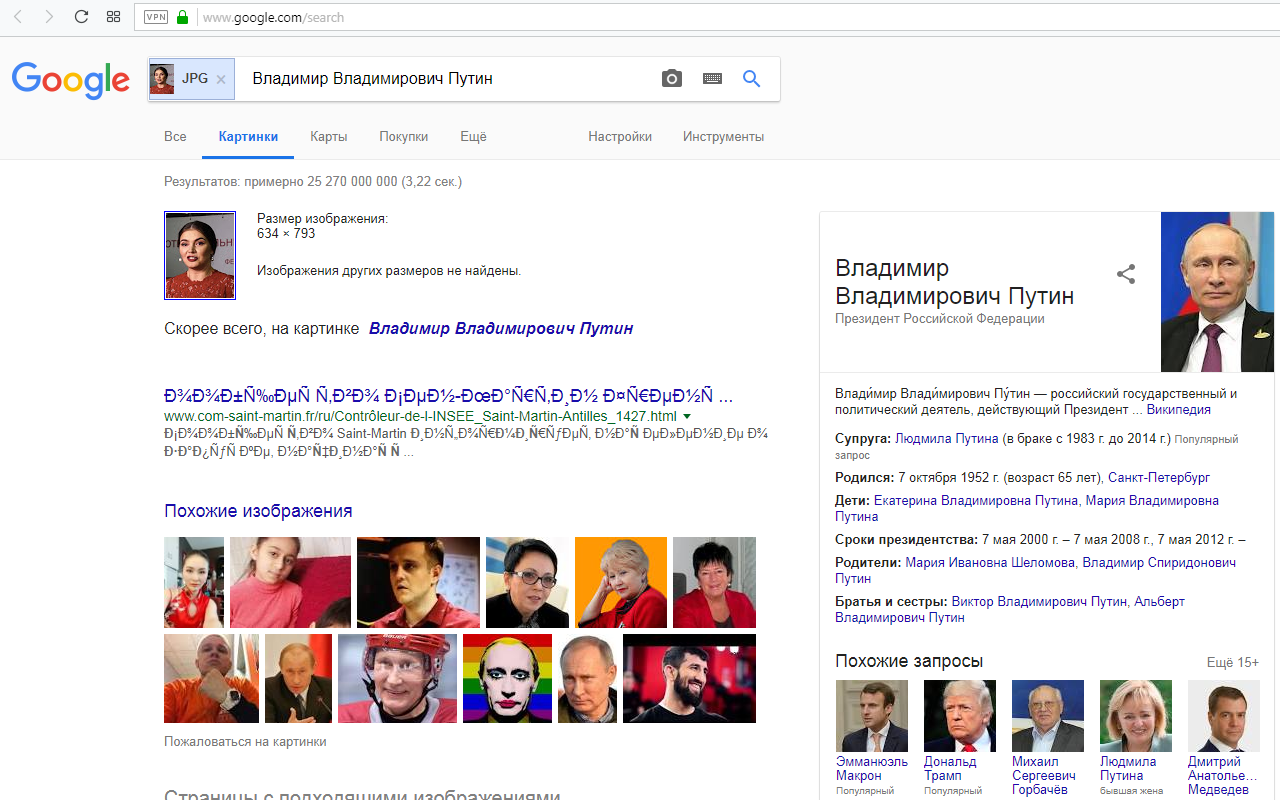The height and width of the screenshot is (800, 1280).
Task: Open similar image of man in red shirt
Action: pyautogui.click(x=418, y=582)
